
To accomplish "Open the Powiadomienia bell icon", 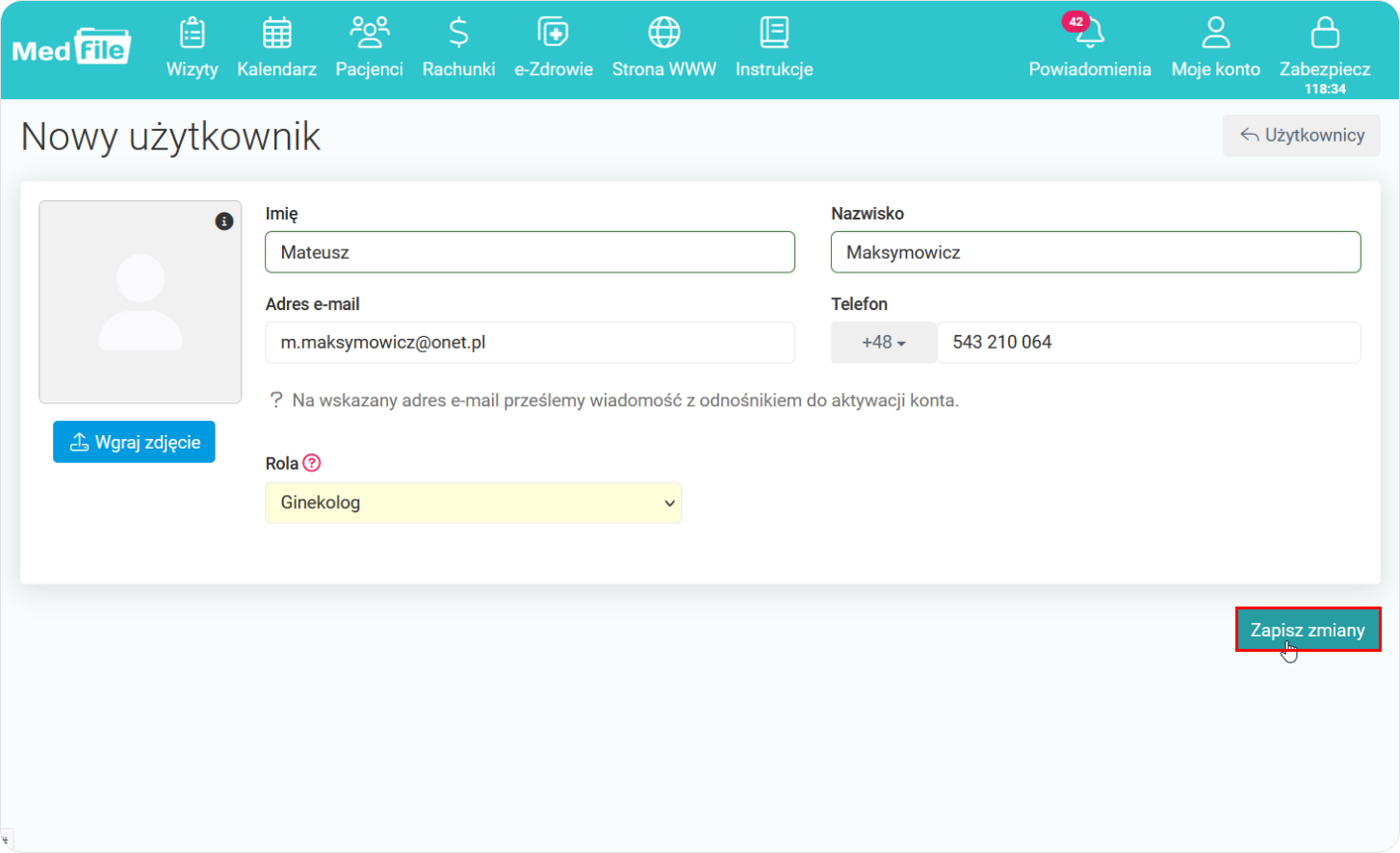I will [1090, 34].
